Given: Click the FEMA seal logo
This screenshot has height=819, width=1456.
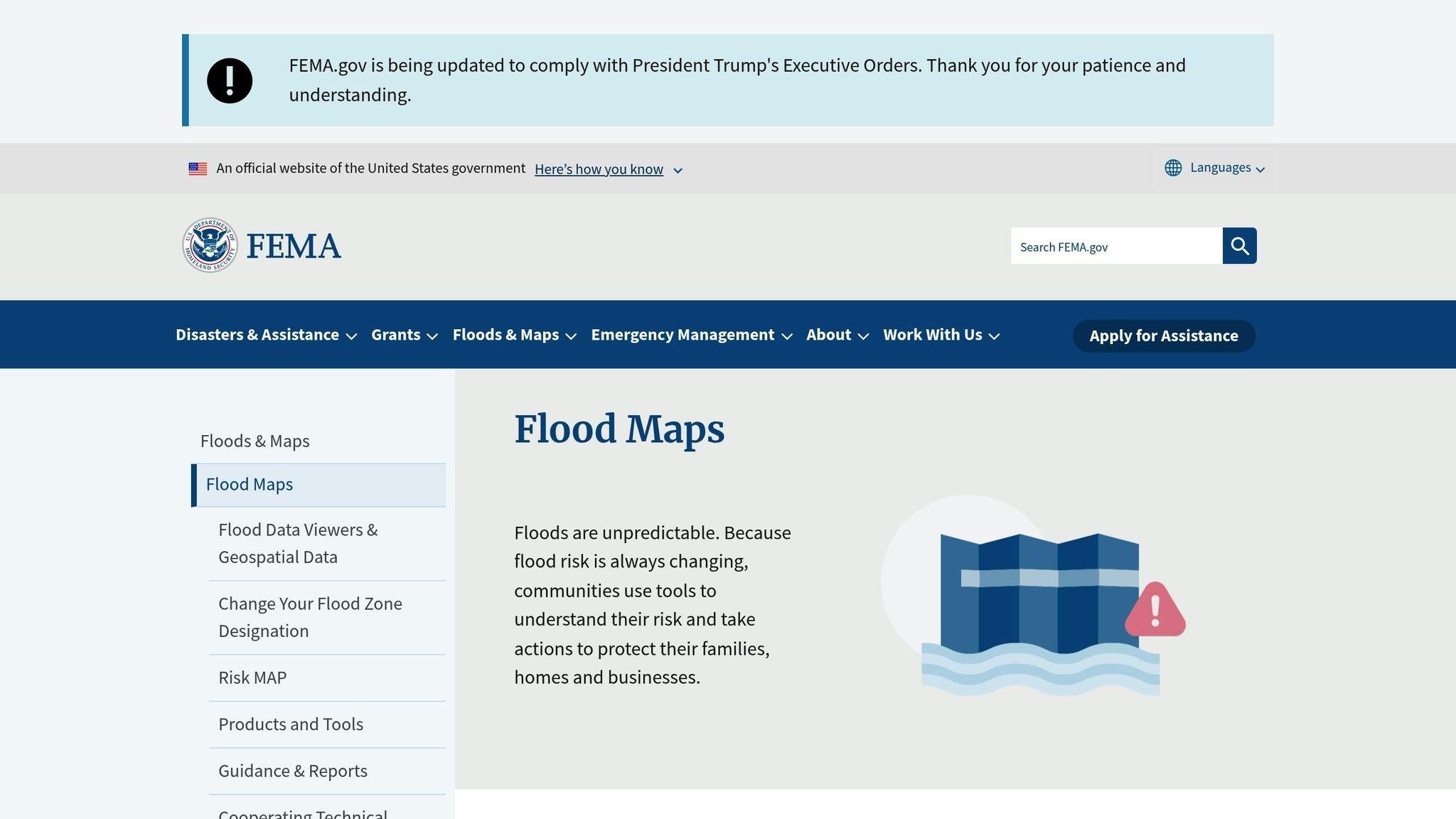Looking at the screenshot, I should pos(210,245).
